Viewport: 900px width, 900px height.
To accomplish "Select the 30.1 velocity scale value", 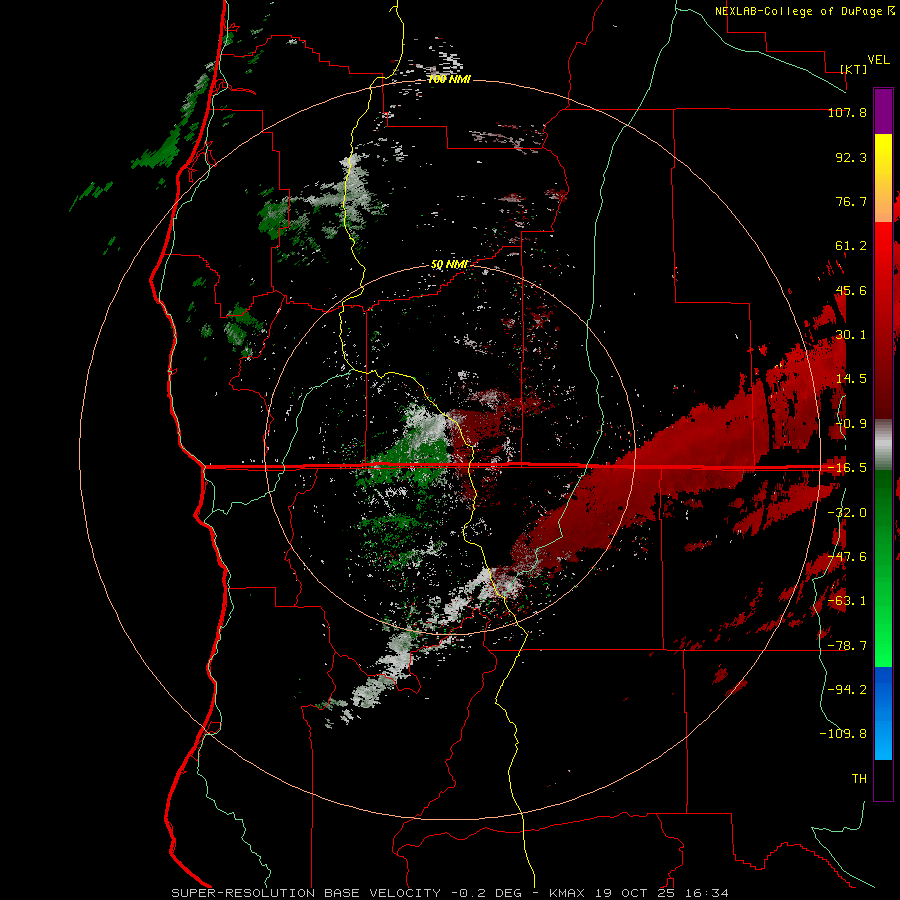I will [x=851, y=335].
